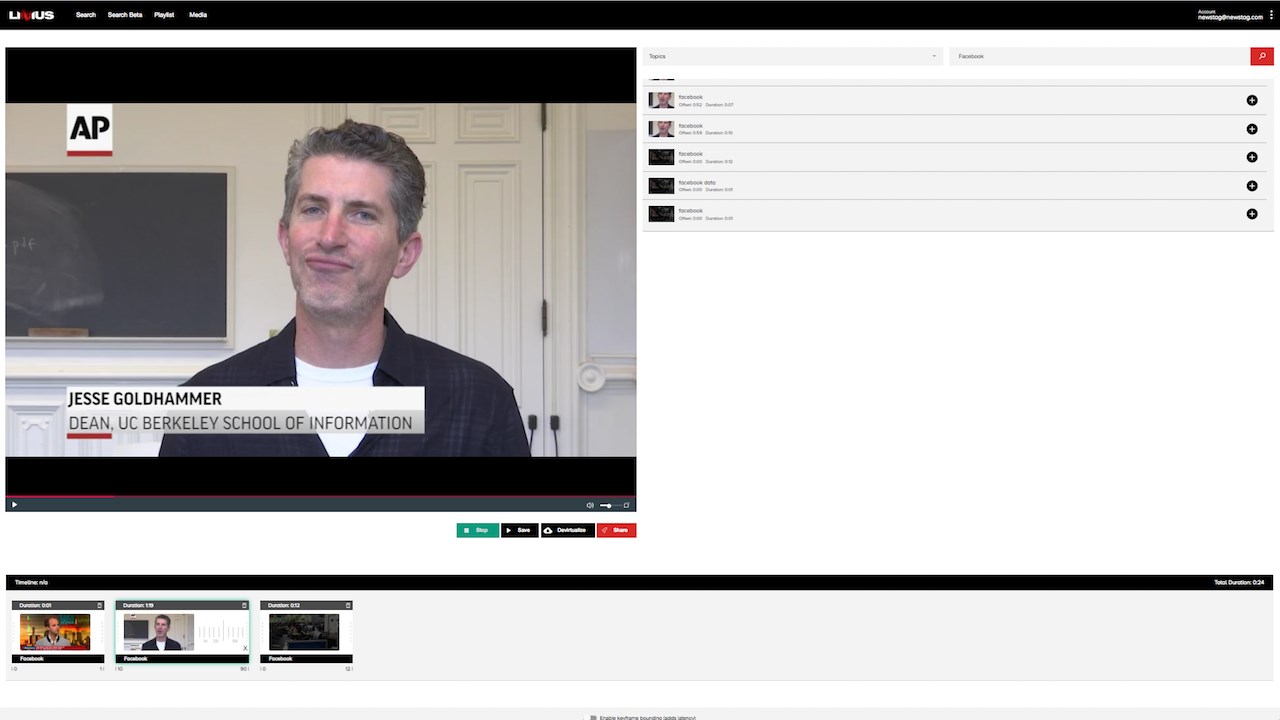Play the video with the player play icon
Viewport: 1280px width, 720px height.
14,505
